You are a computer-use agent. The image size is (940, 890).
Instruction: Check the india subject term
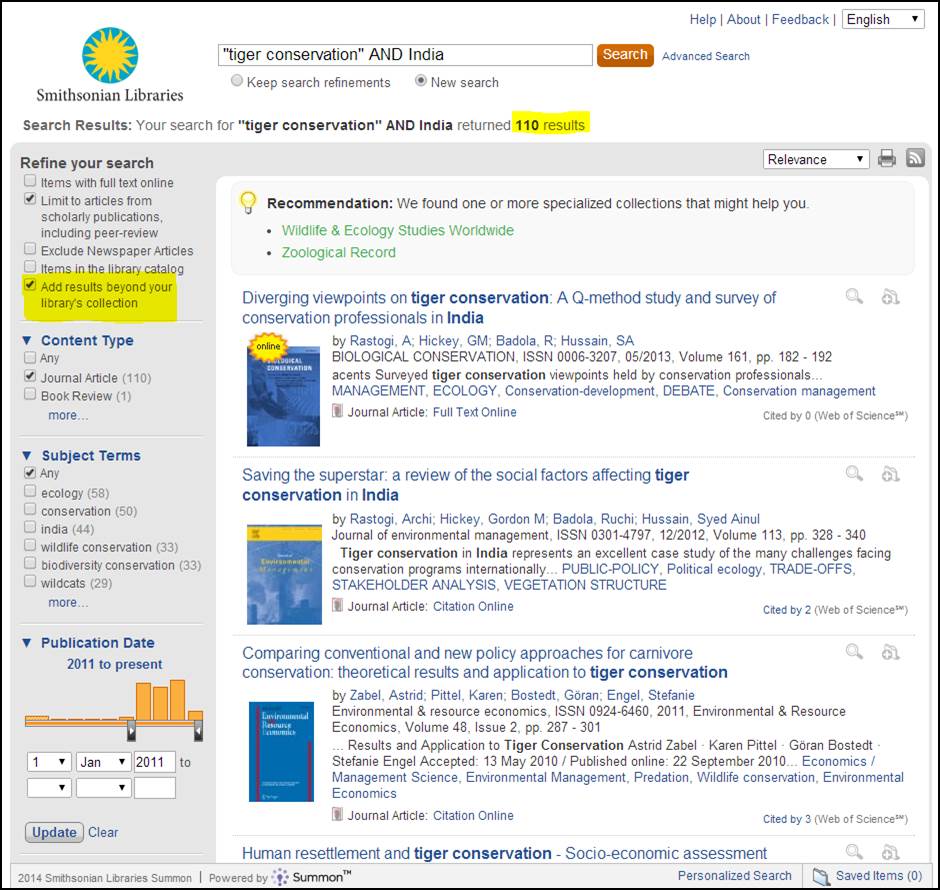click(x=30, y=527)
